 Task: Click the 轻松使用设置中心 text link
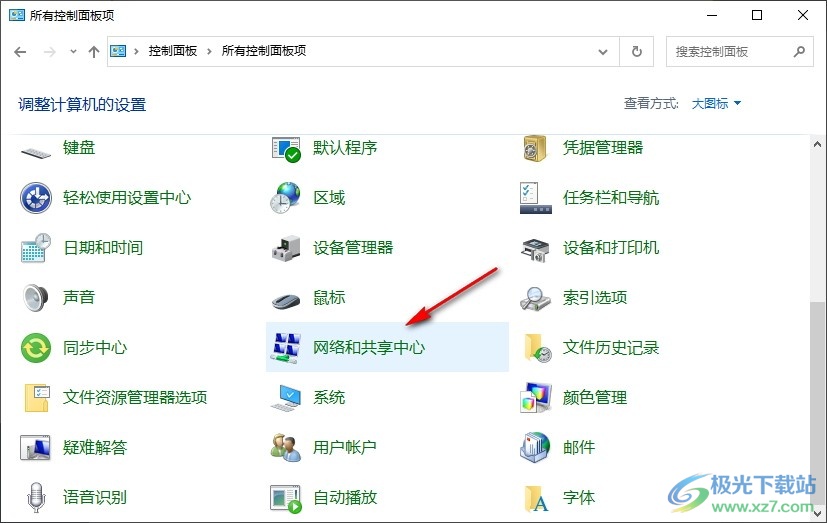pyautogui.click(x=127, y=198)
